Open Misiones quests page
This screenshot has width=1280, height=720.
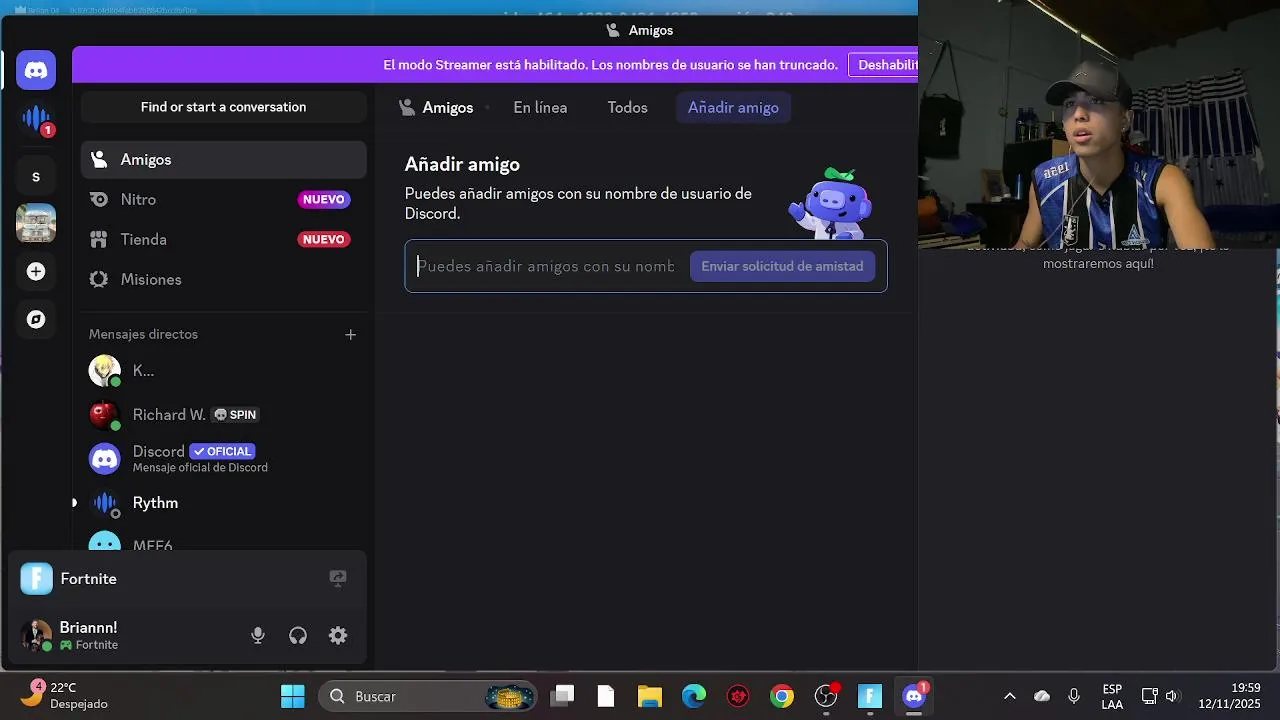223,280
